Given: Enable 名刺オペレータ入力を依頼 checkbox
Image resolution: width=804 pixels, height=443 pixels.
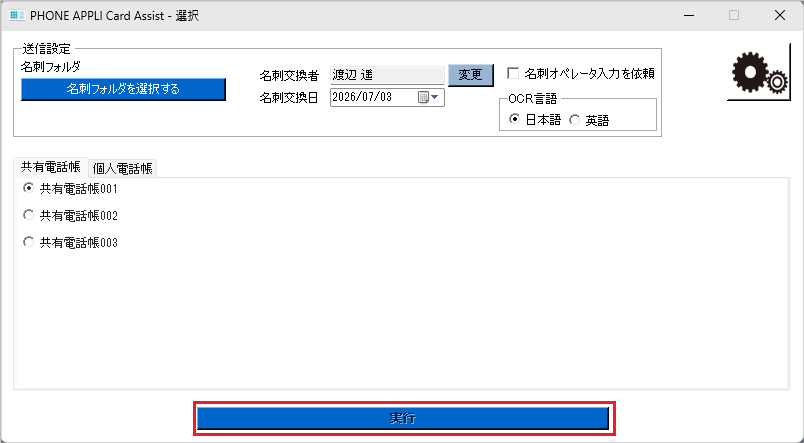Looking at the screenshot, I should 513,73.
